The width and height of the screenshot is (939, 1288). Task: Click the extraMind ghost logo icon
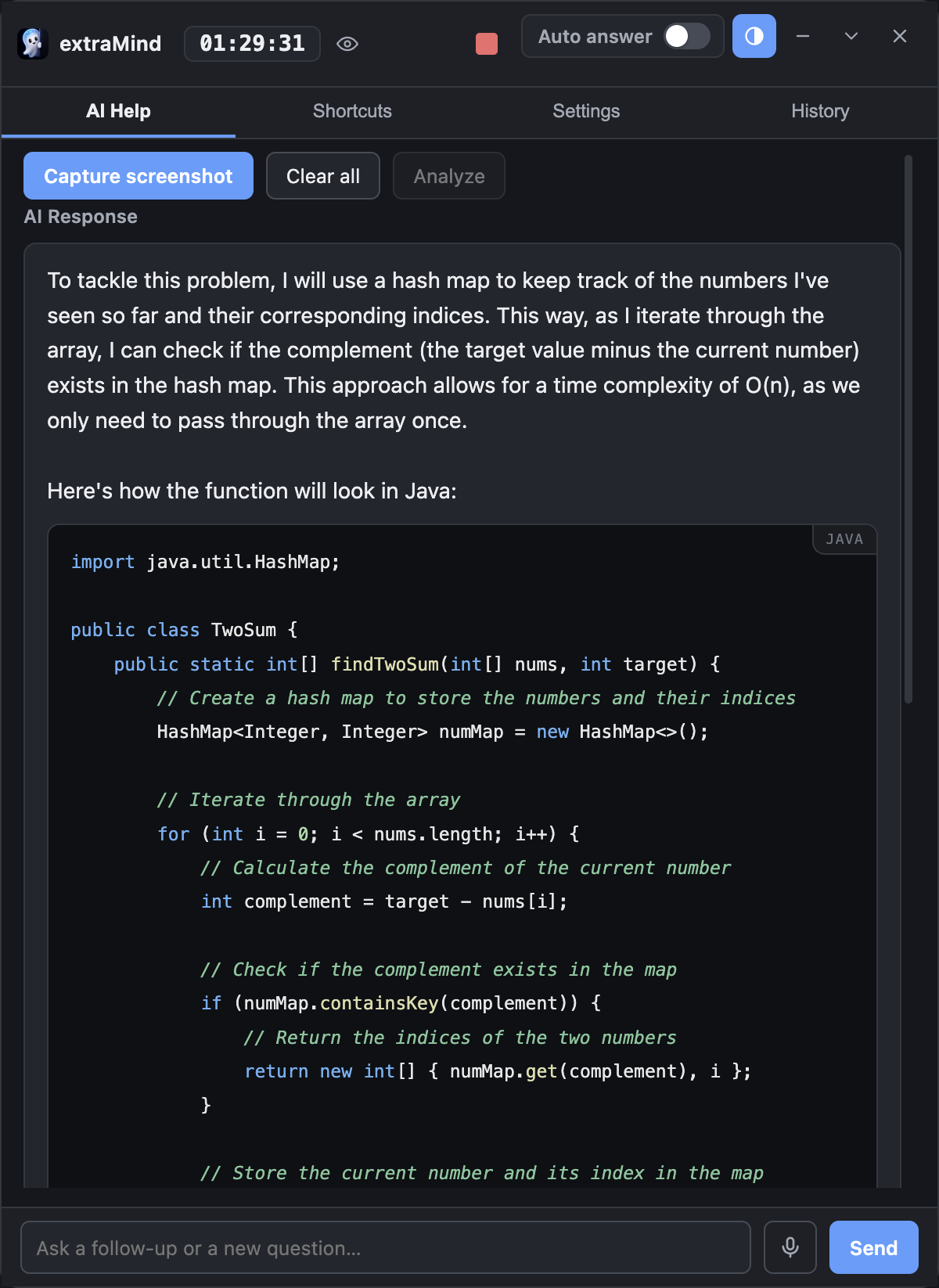coord(33,44)
